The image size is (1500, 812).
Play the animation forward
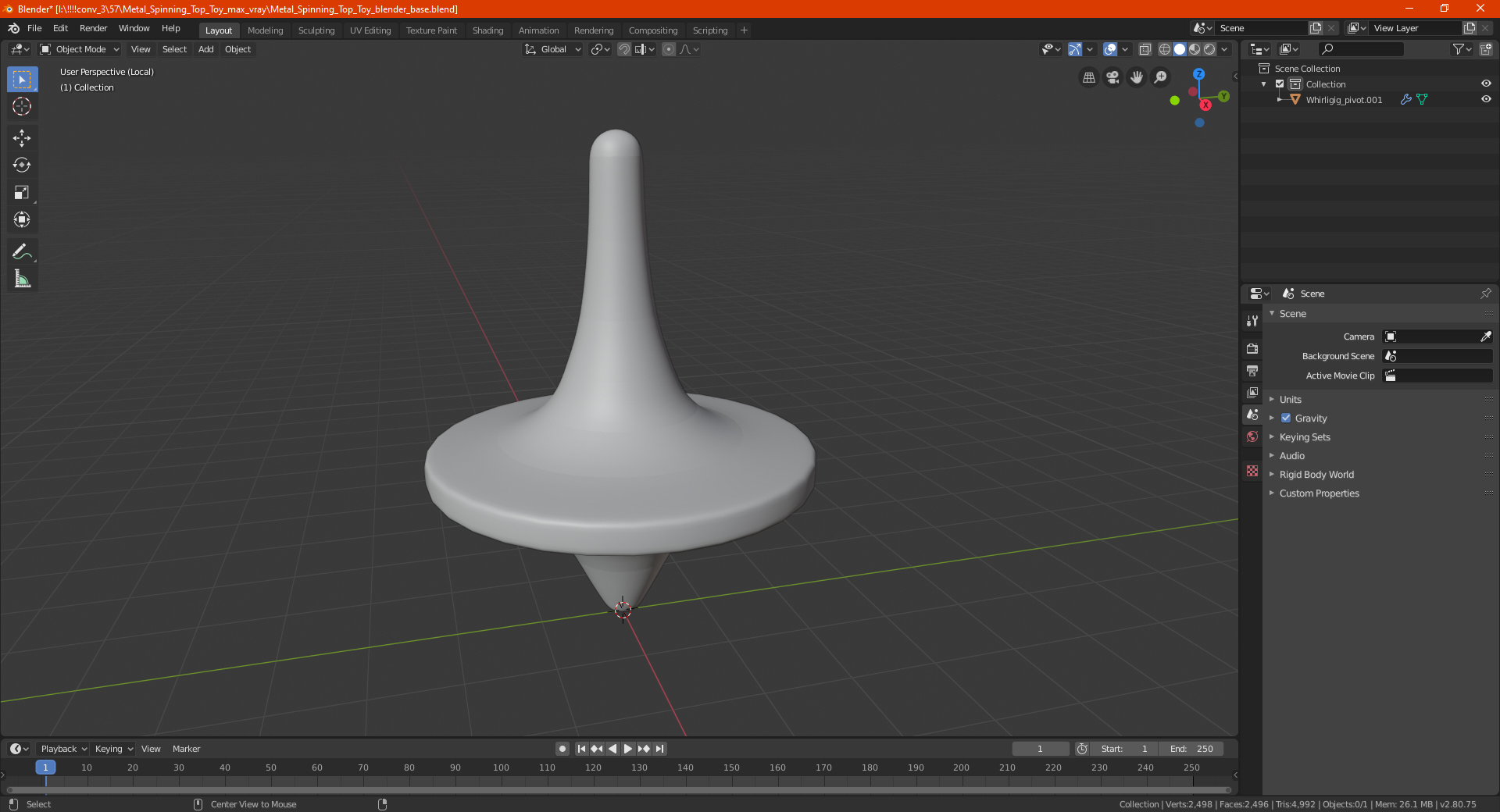coord(628,749)
